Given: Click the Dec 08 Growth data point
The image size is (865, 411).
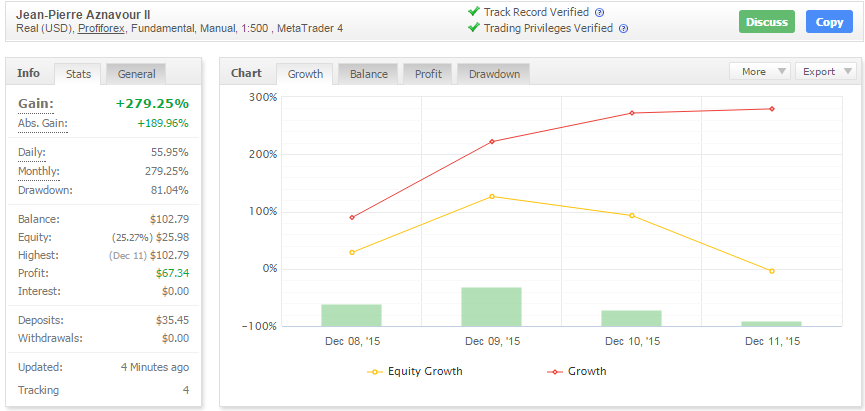Looking at the screenshot, I should [x=352, y=217].
